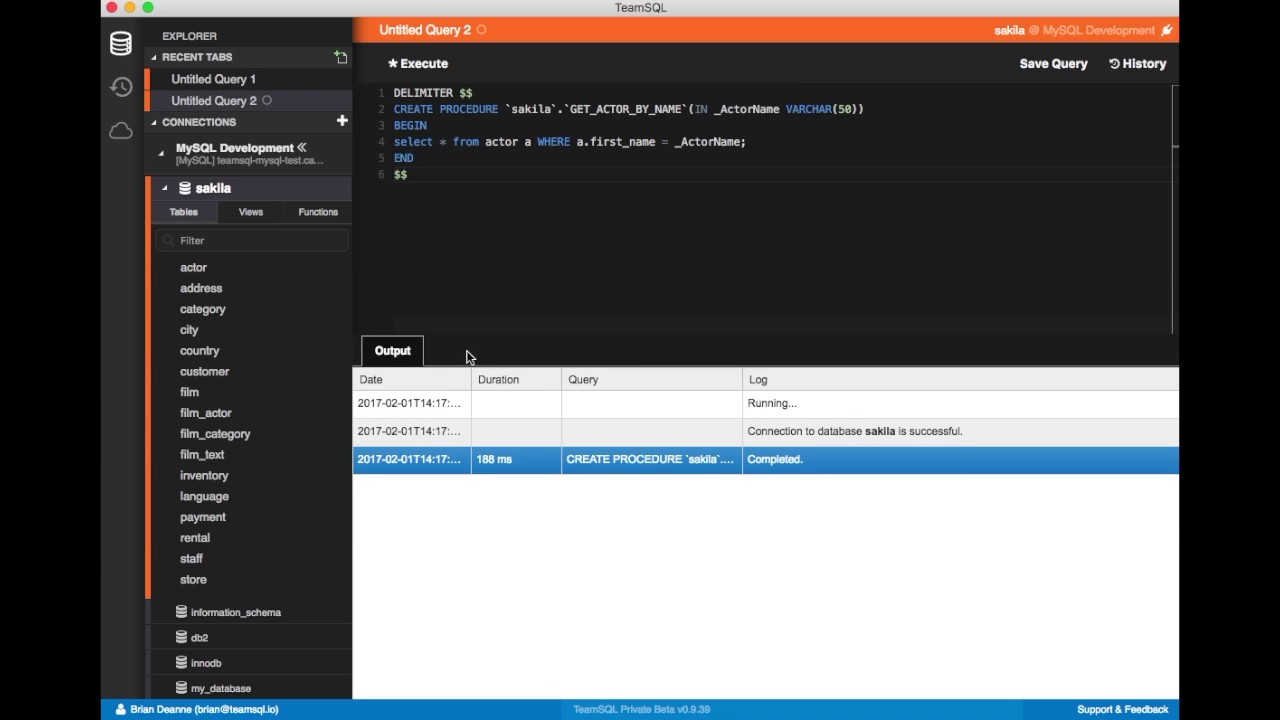Image resolution: width=1280 pixels, height=720 pixels.
Task: Click the TeamSQL Private Beta version text
Action: tap(641, 709)
